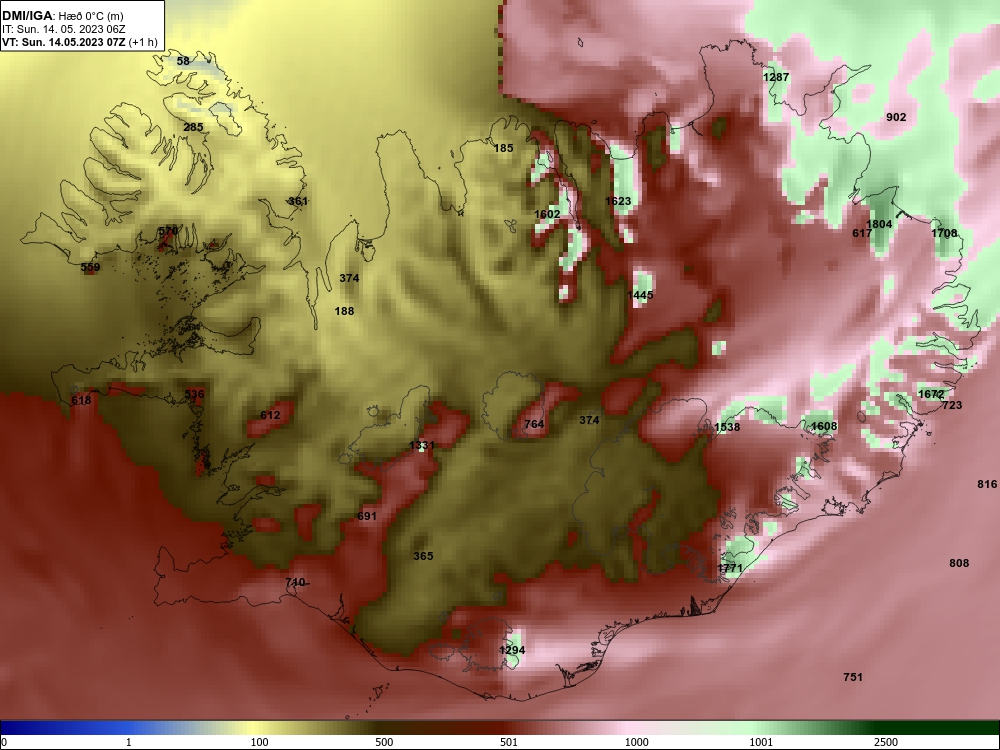1000x750 pixels.
Task: Select the '1538' map value
Action: point(727,427)
